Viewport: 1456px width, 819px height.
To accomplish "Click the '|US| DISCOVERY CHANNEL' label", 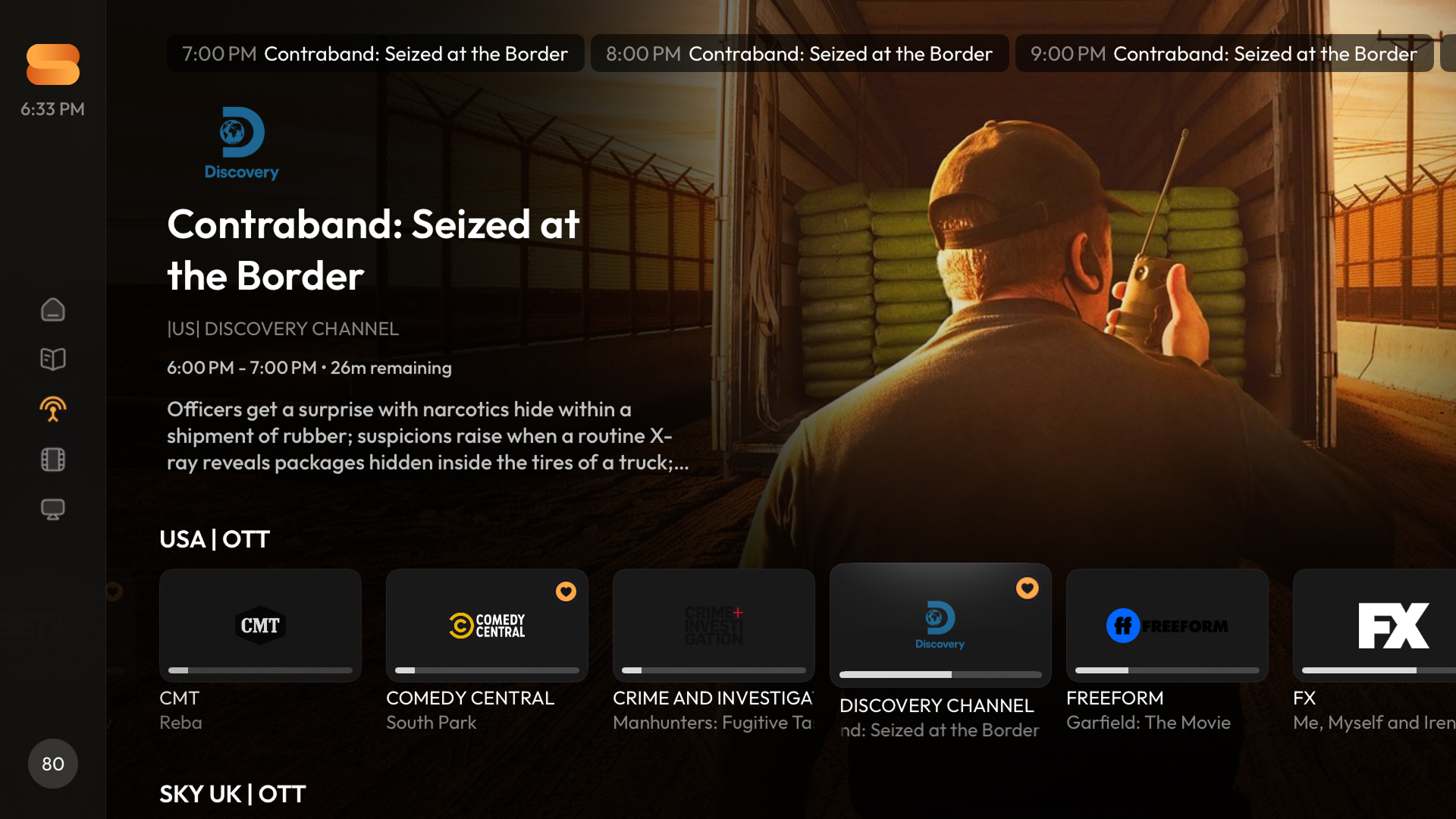I will coord(283,328).
